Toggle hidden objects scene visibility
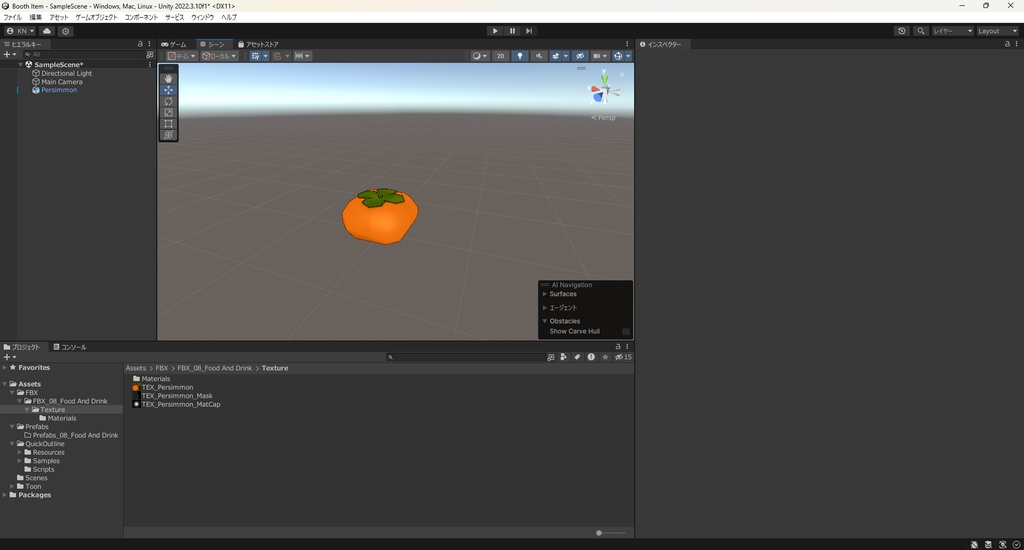Viewport: 1024px width, 550px height. point(580,56)
